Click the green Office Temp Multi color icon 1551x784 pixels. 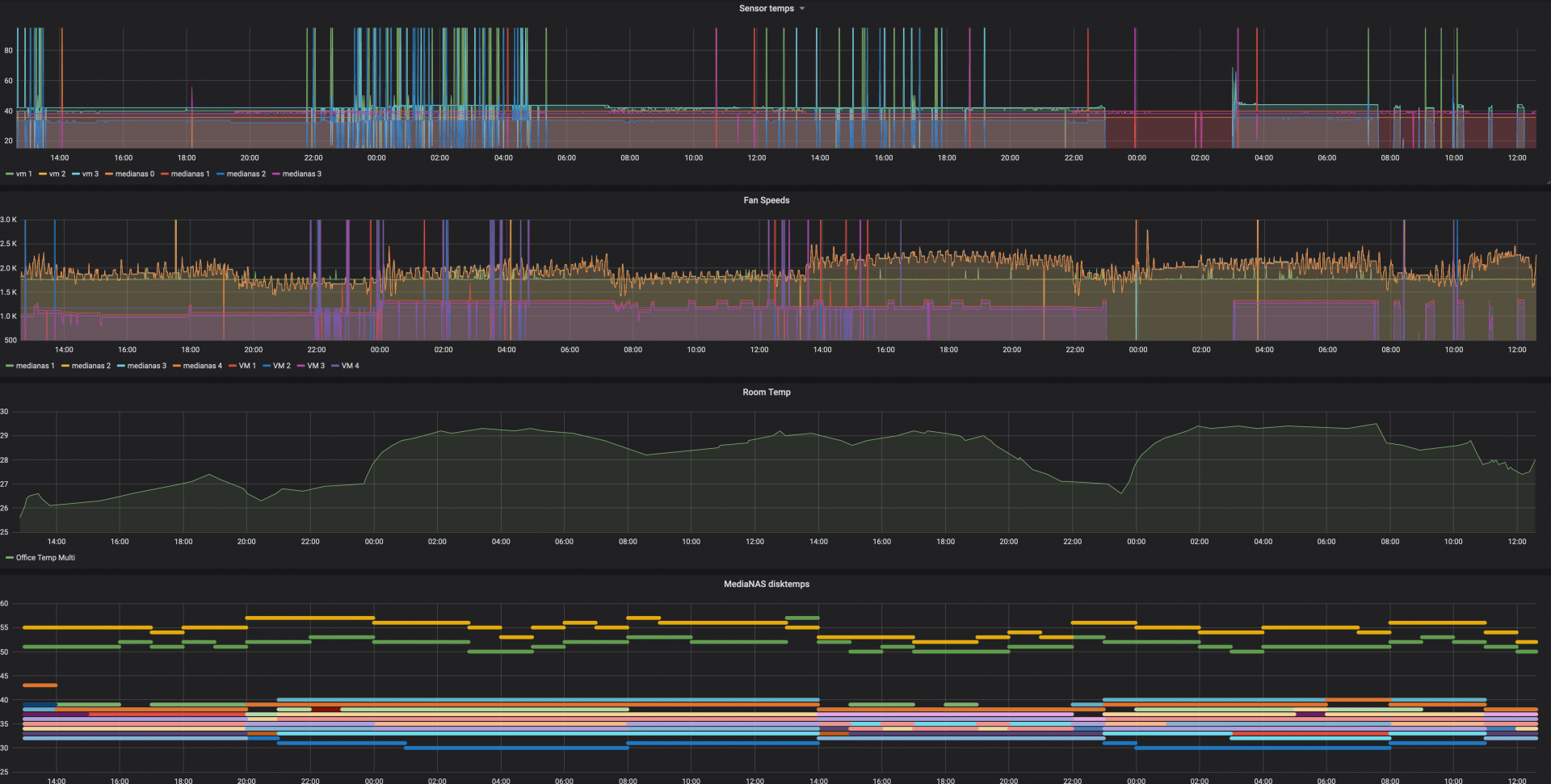[x=10, y=558]
